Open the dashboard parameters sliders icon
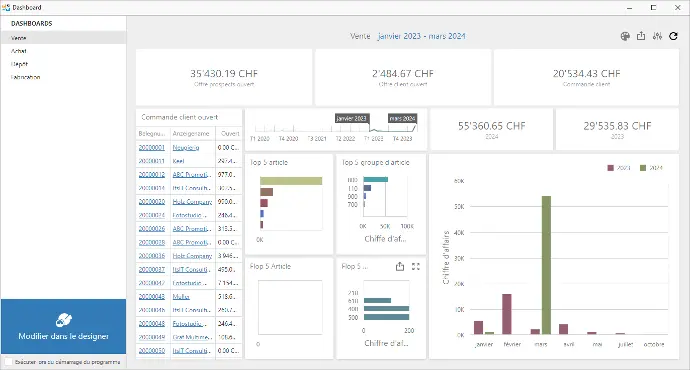 657,36
